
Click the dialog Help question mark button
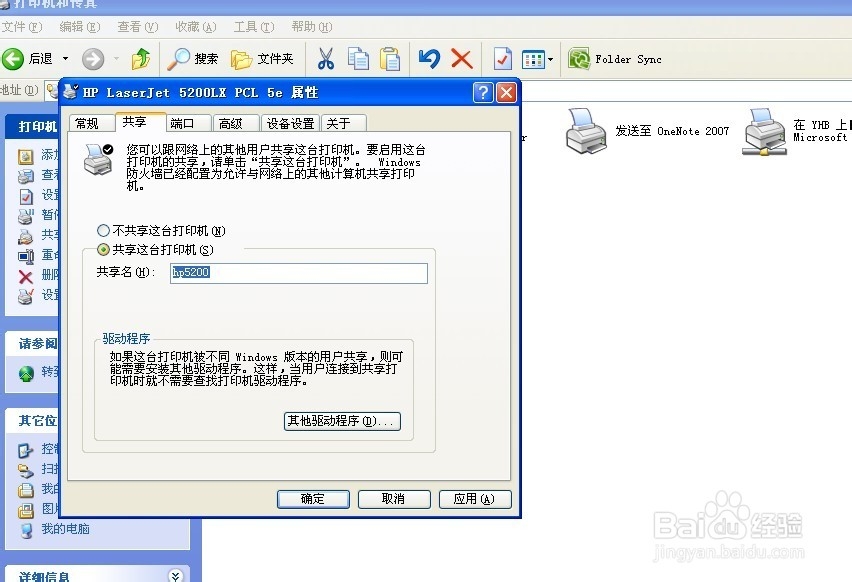point(483,93)
